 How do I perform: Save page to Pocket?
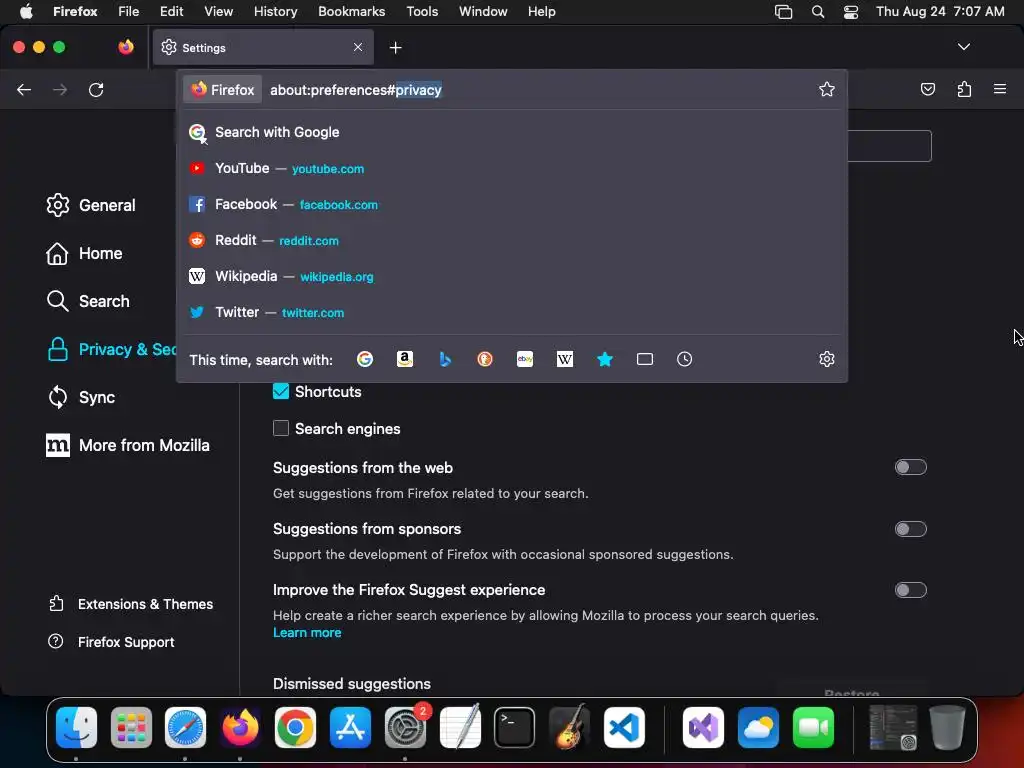pos(927,89)
